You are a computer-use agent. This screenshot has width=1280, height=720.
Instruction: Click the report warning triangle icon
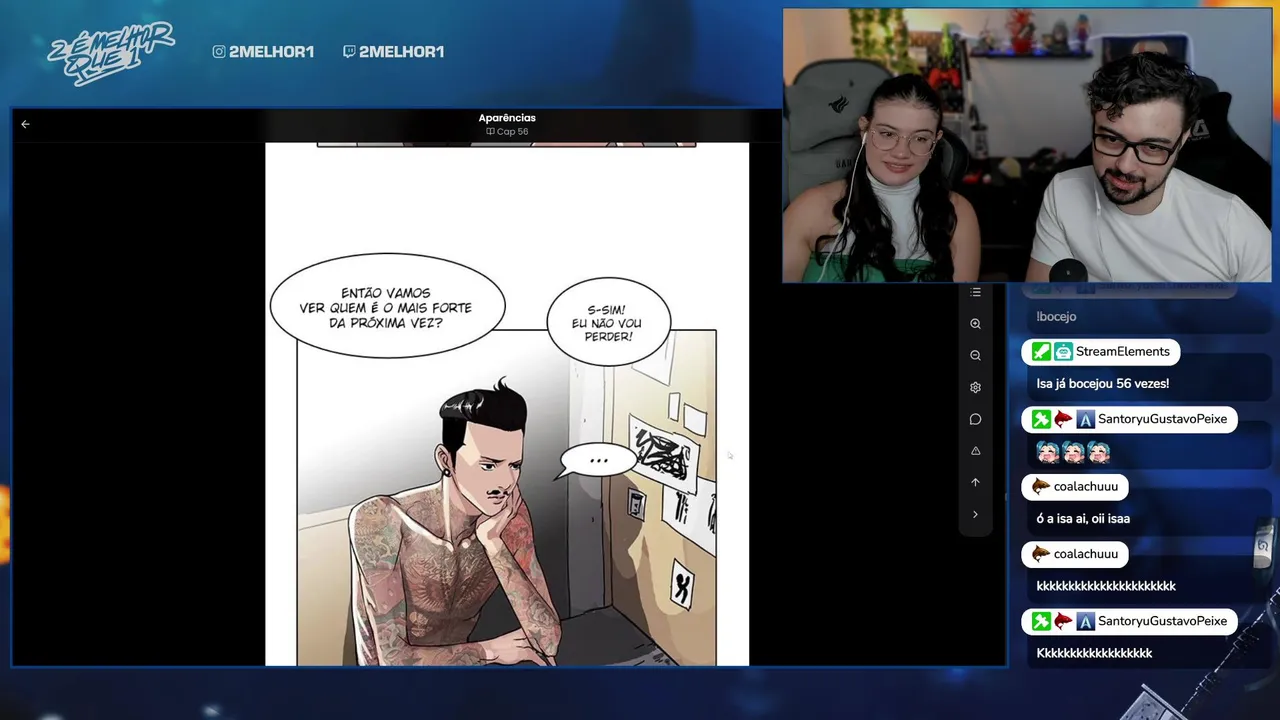click(x=975, y=451)
